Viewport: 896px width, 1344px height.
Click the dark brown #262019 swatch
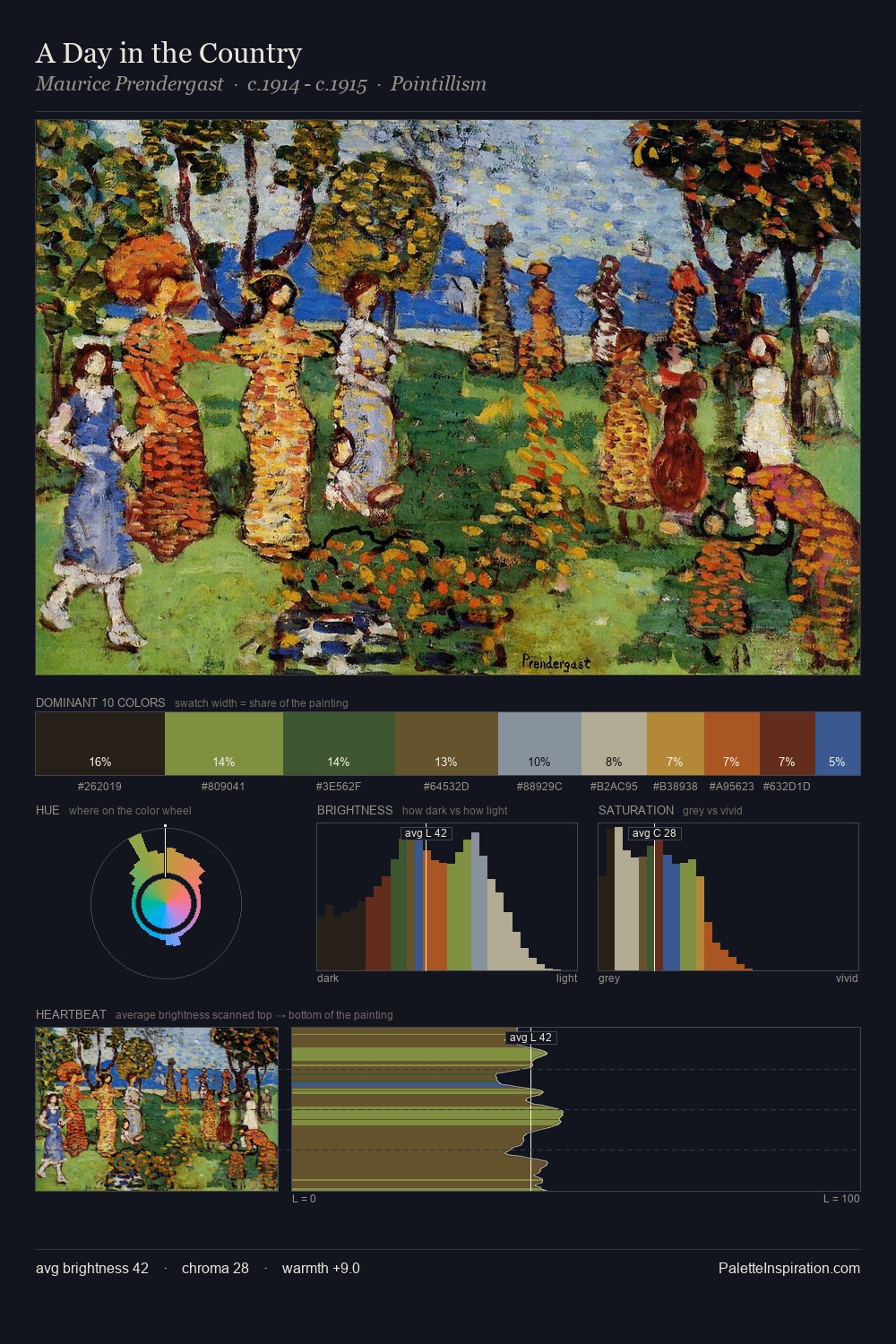coord(100,744)
